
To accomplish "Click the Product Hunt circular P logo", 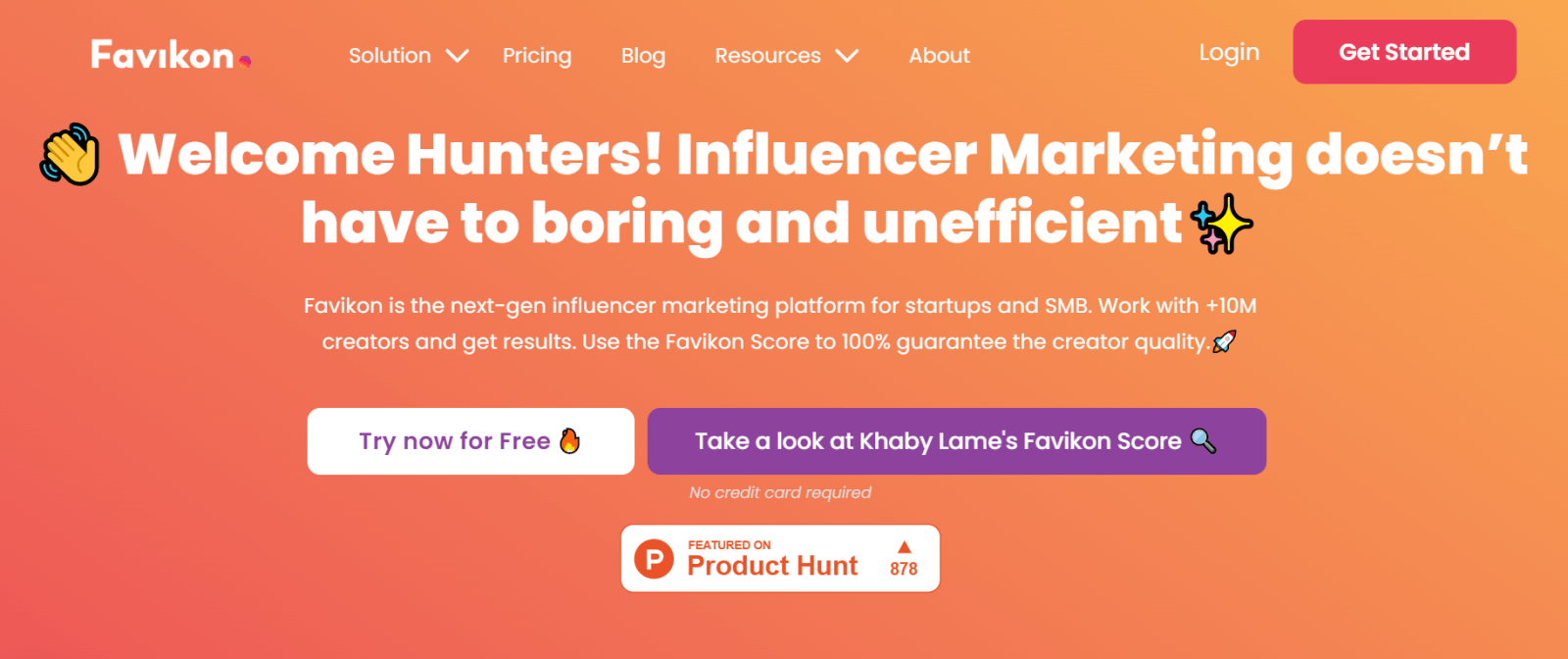I will [x=654, y=559].
